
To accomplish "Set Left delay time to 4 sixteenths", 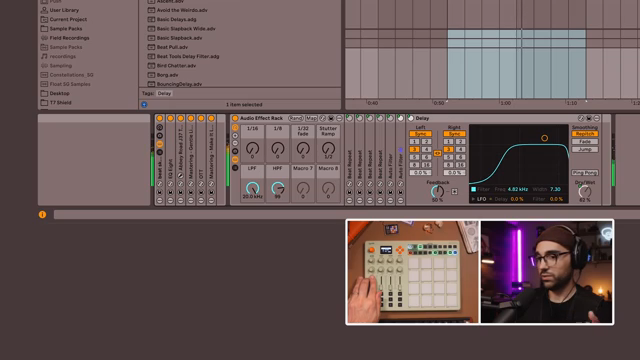I will click(426, 149).
